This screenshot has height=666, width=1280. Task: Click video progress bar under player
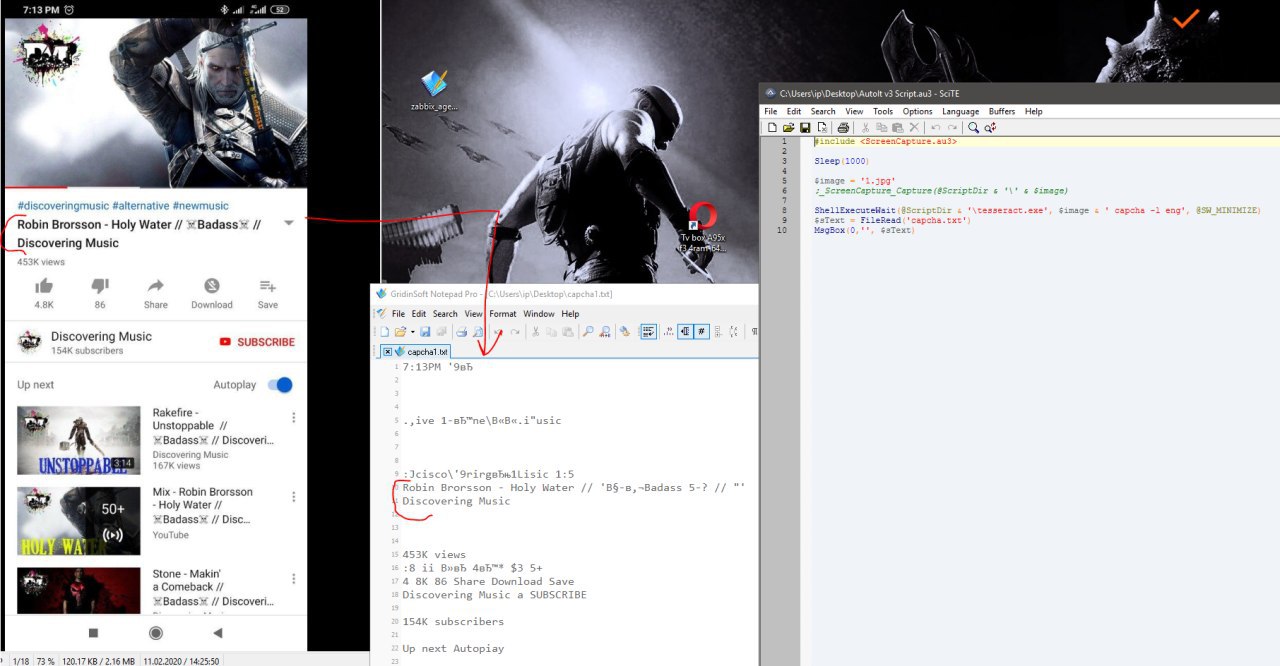[x=155, y=187]
